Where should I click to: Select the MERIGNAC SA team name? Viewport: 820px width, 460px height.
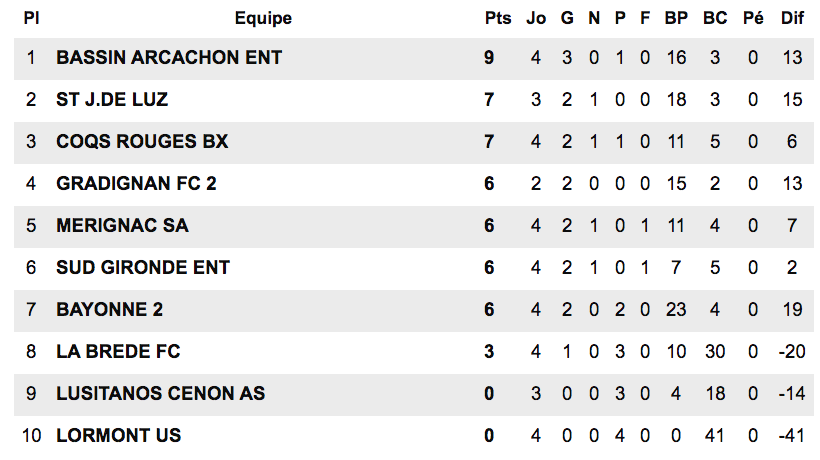(x=122, y=225)
